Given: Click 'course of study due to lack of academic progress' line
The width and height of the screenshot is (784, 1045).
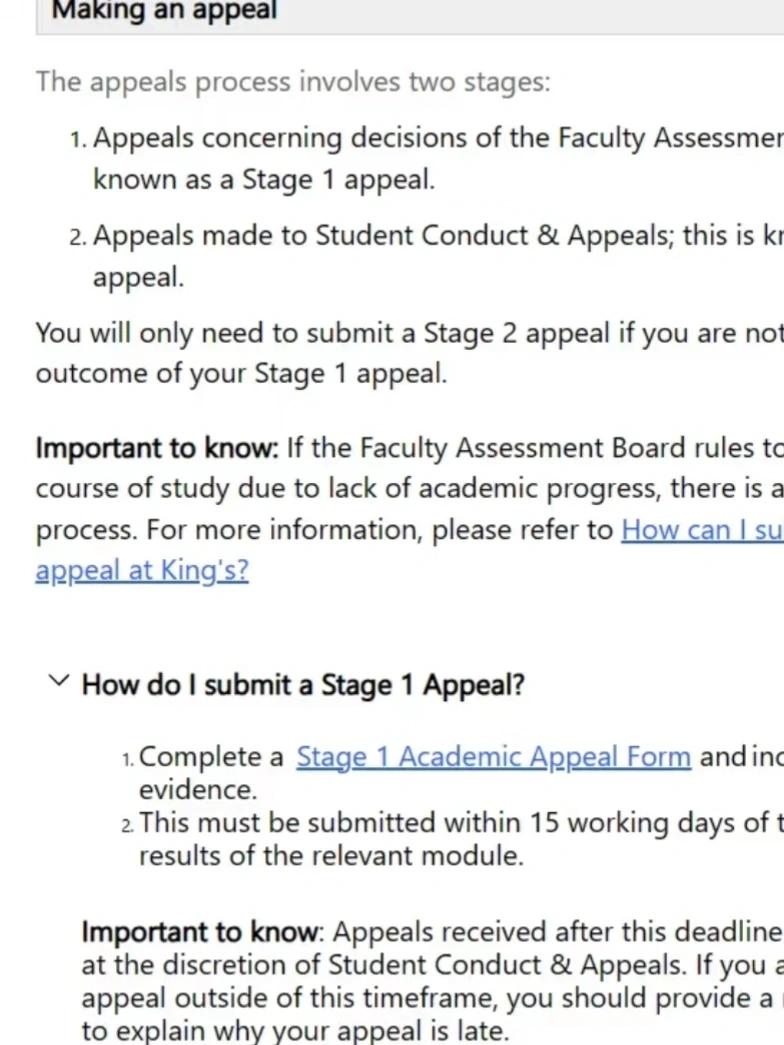Looking at the screenshot, I should 409,489.
